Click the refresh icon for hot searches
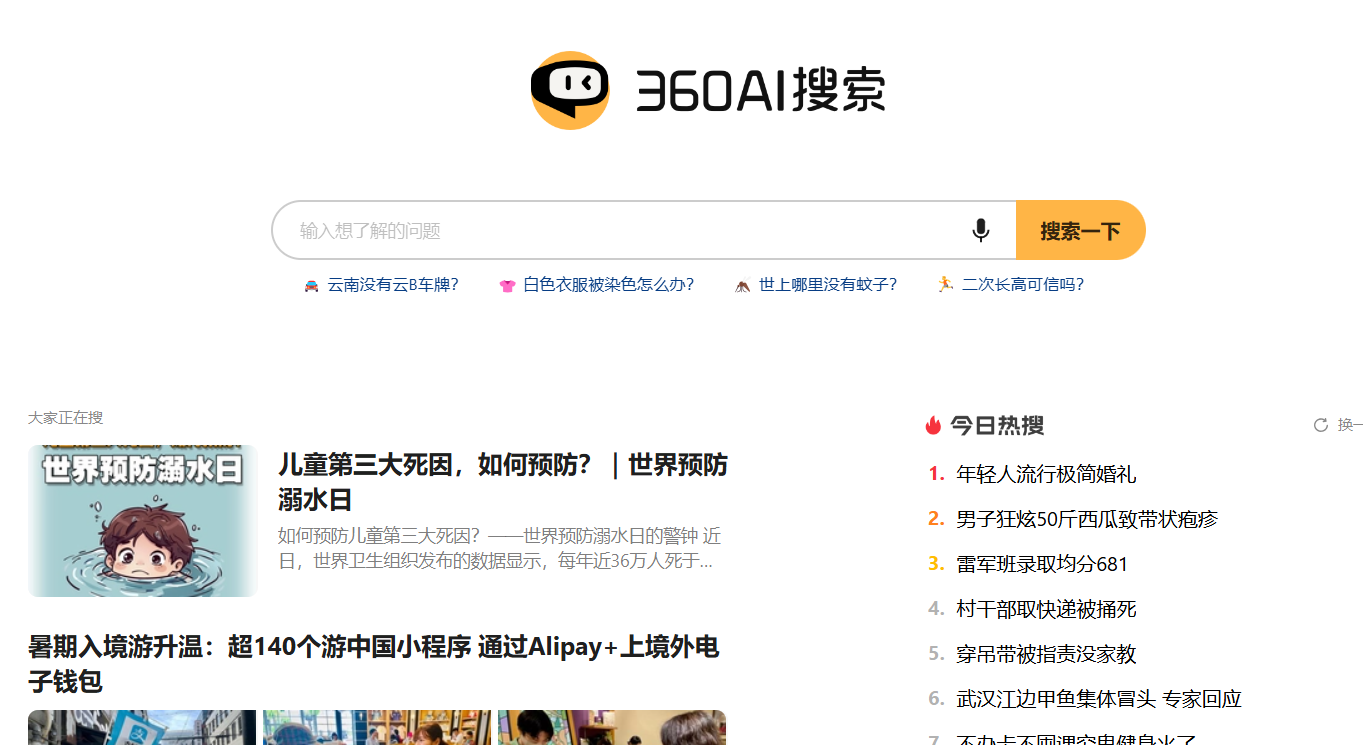The image size is (1363, 745). pyautogui.click(x=1320, y=425)
